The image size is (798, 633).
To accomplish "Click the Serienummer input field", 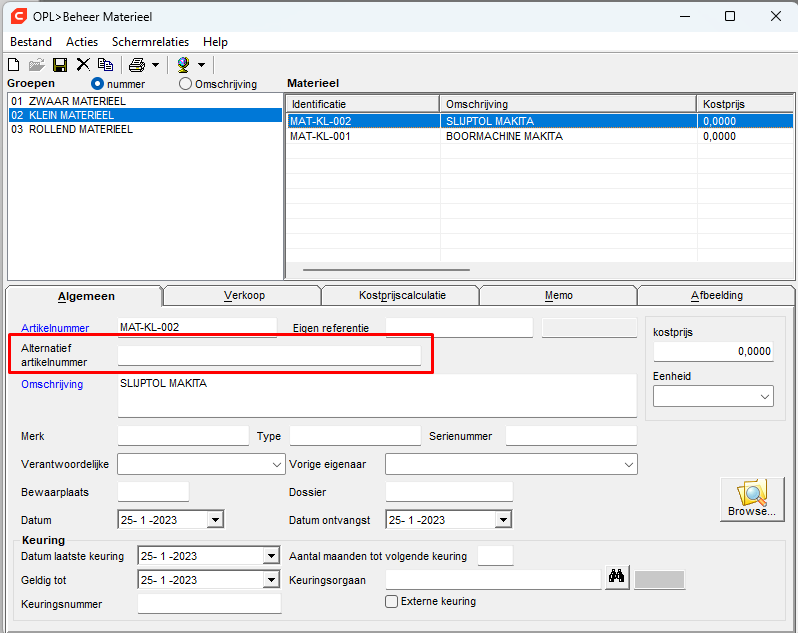I will coord(571,436).
